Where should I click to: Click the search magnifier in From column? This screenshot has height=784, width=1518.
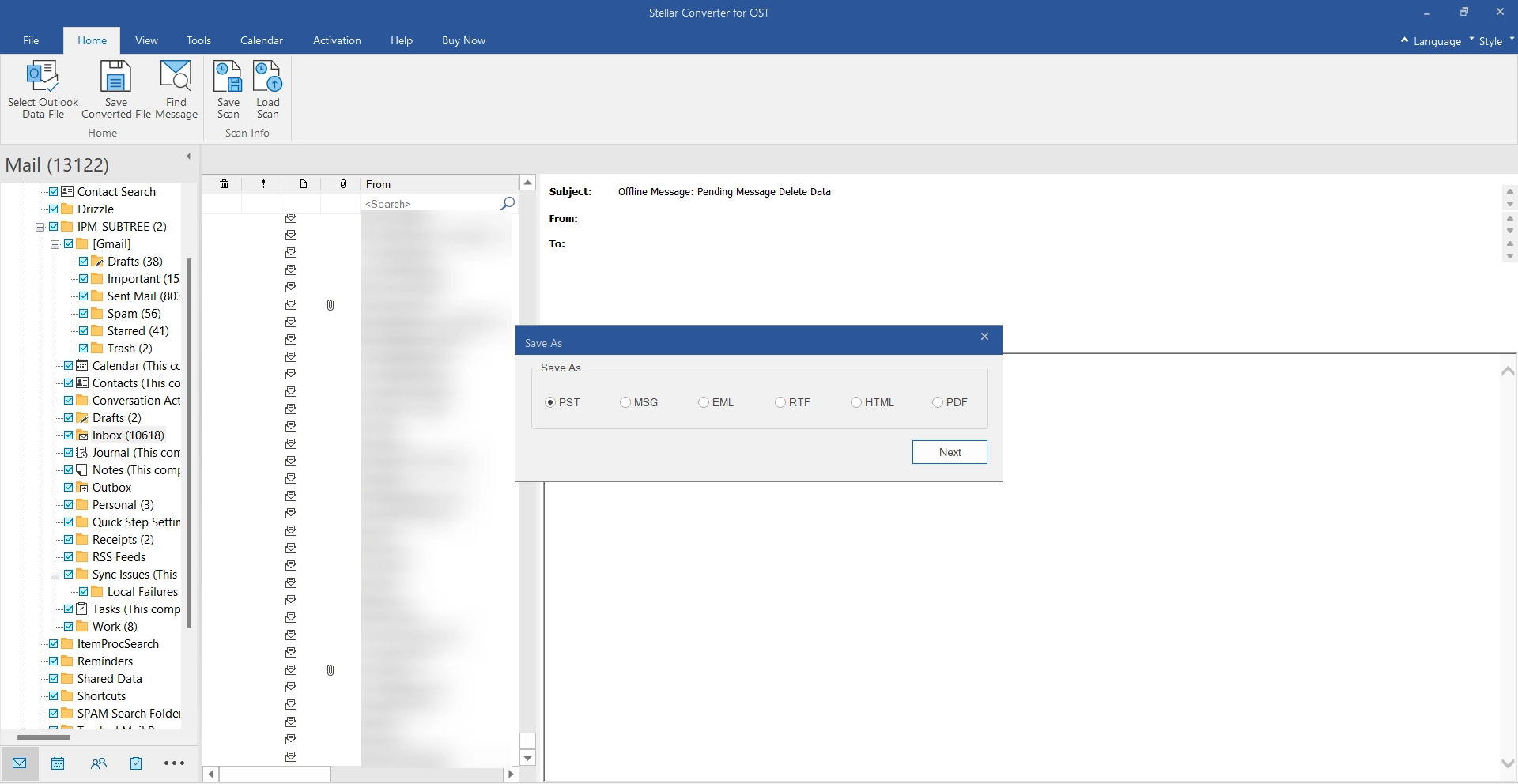[x=508, y=204]
